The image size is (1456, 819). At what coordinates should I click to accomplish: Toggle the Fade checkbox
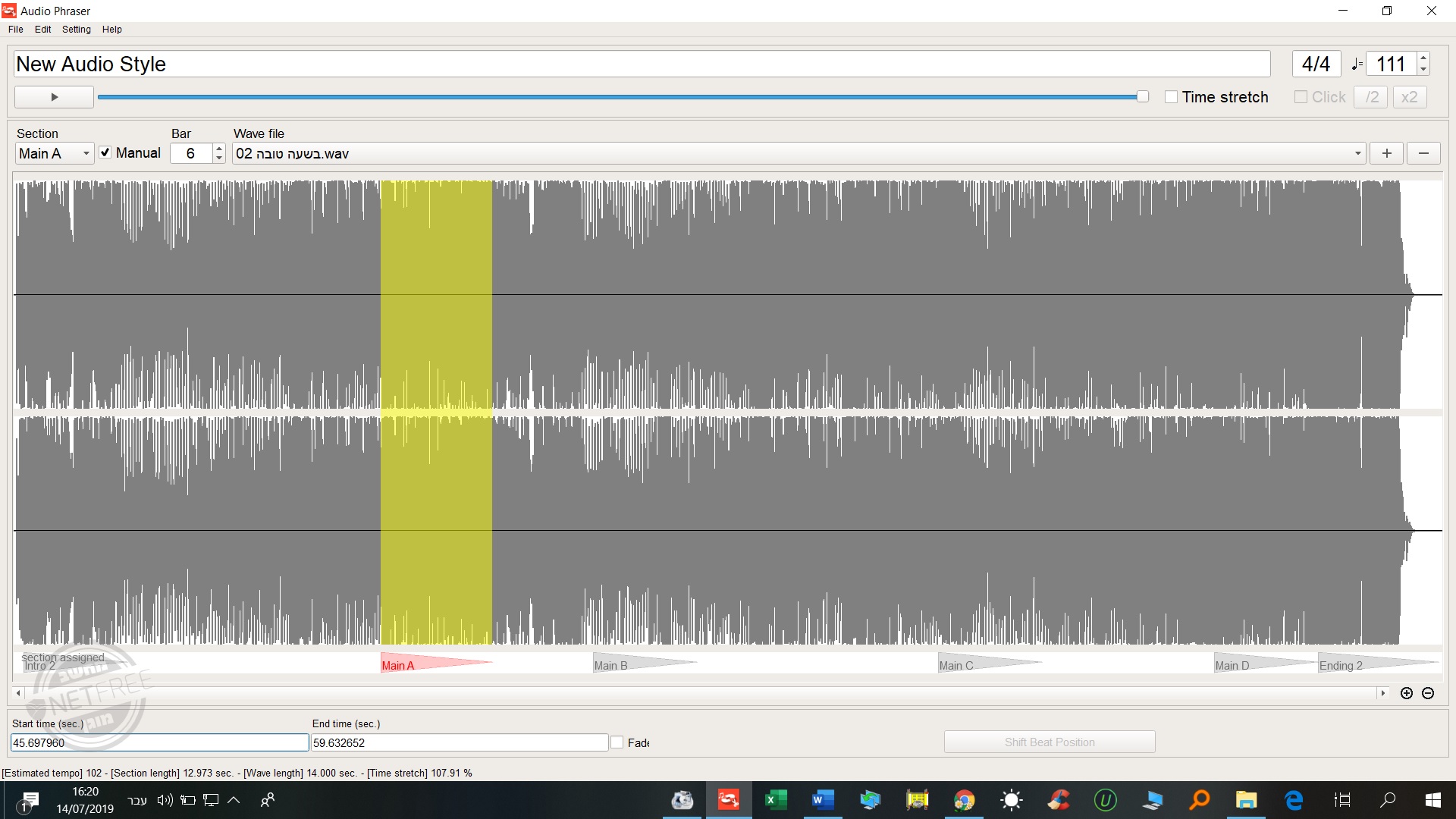pos(617,742)
